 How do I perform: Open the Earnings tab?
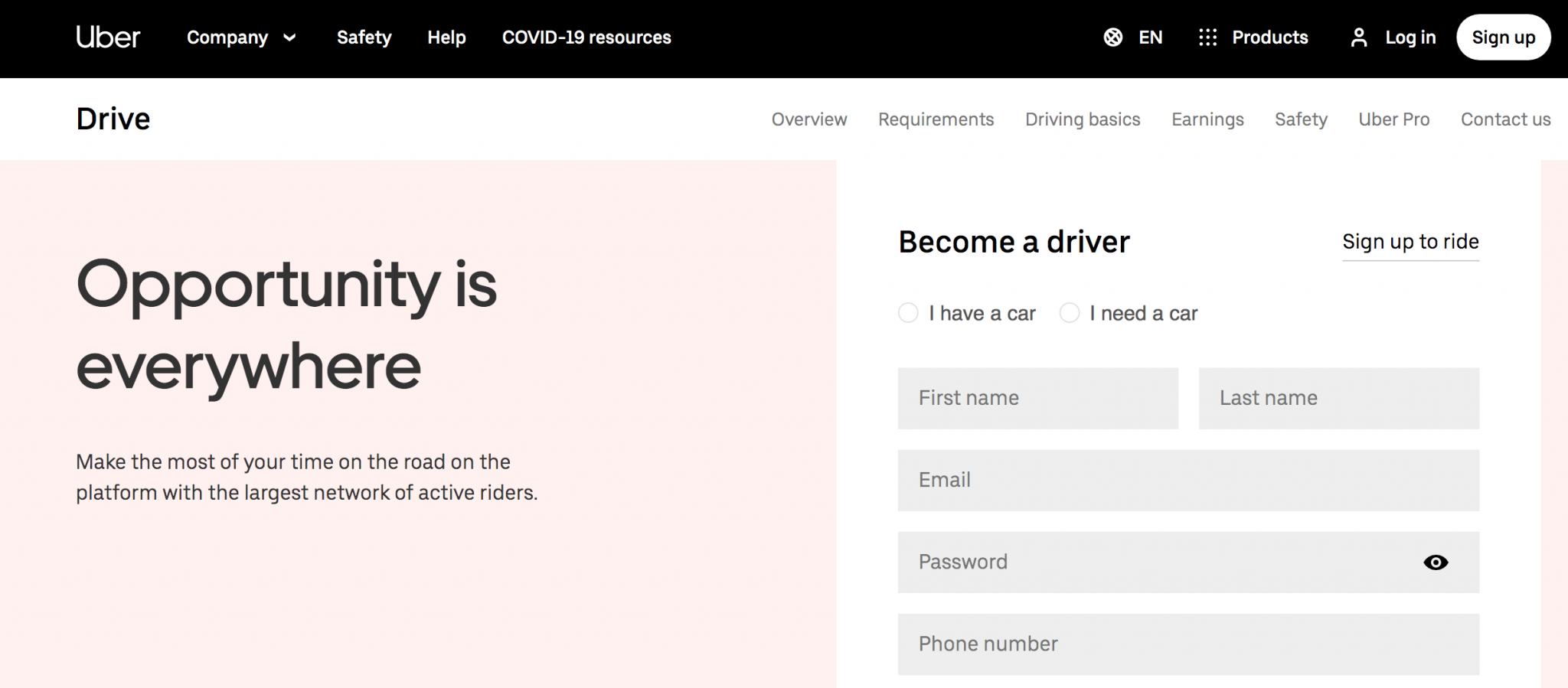pyautogui.click(x=1207, y=119)
